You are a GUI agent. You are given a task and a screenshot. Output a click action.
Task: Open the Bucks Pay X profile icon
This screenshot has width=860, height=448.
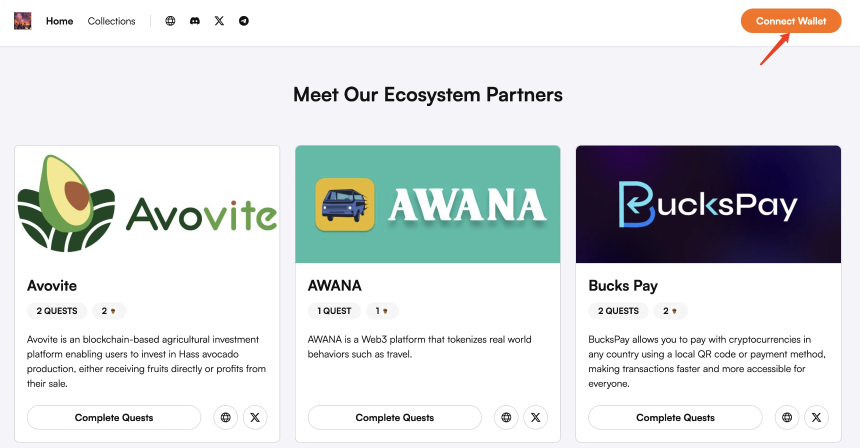[x=817, y=417]
